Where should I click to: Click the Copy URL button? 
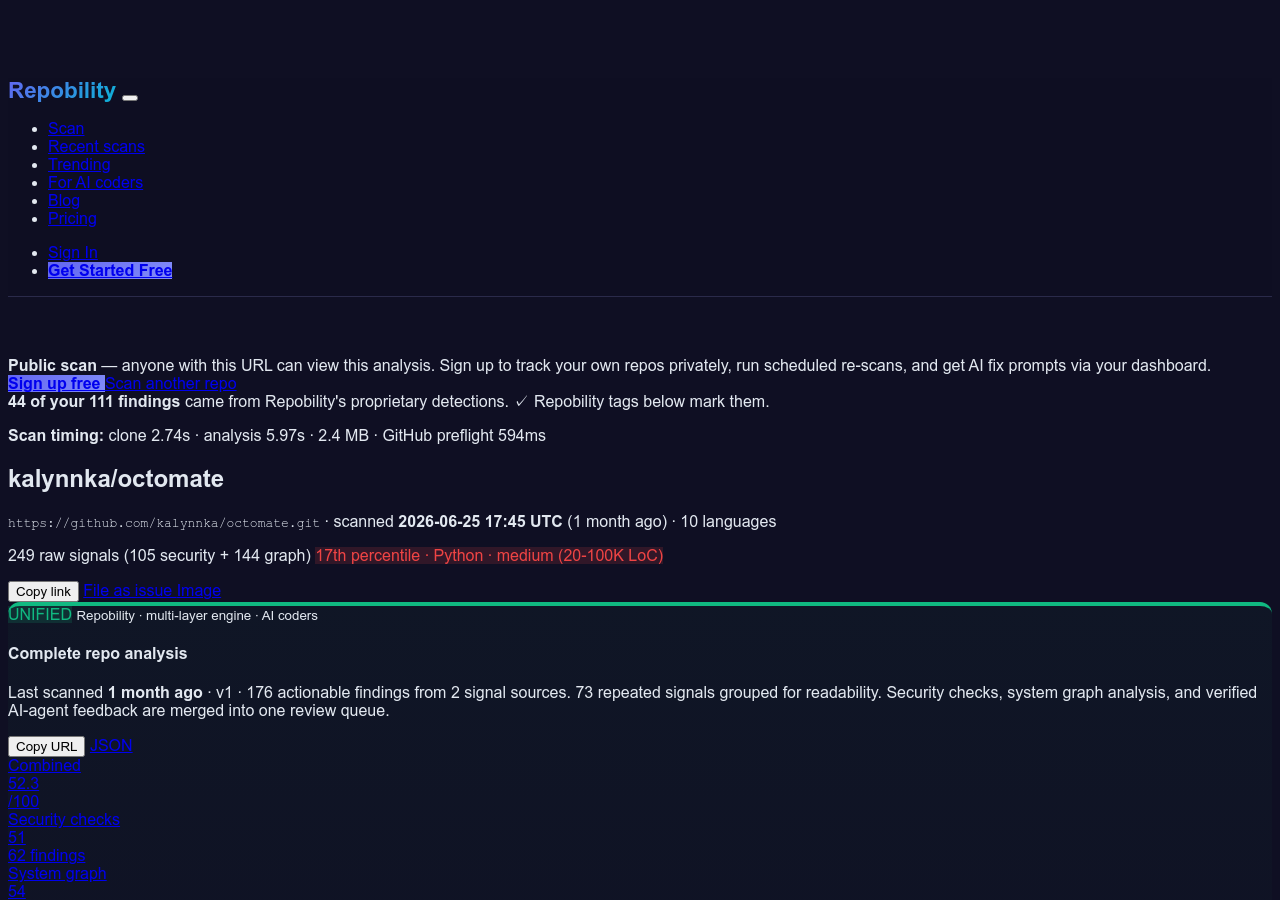pyautogui.click(x=46, y=746)
